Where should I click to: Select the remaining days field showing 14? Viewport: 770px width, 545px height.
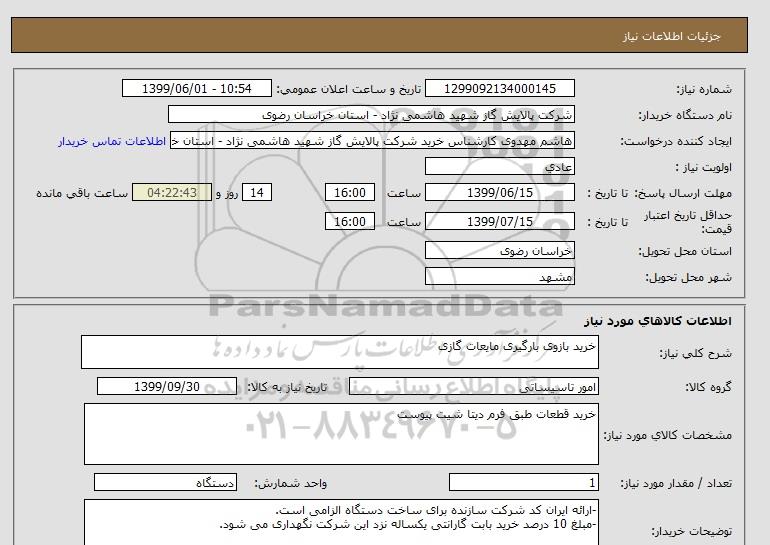[257, 192]
